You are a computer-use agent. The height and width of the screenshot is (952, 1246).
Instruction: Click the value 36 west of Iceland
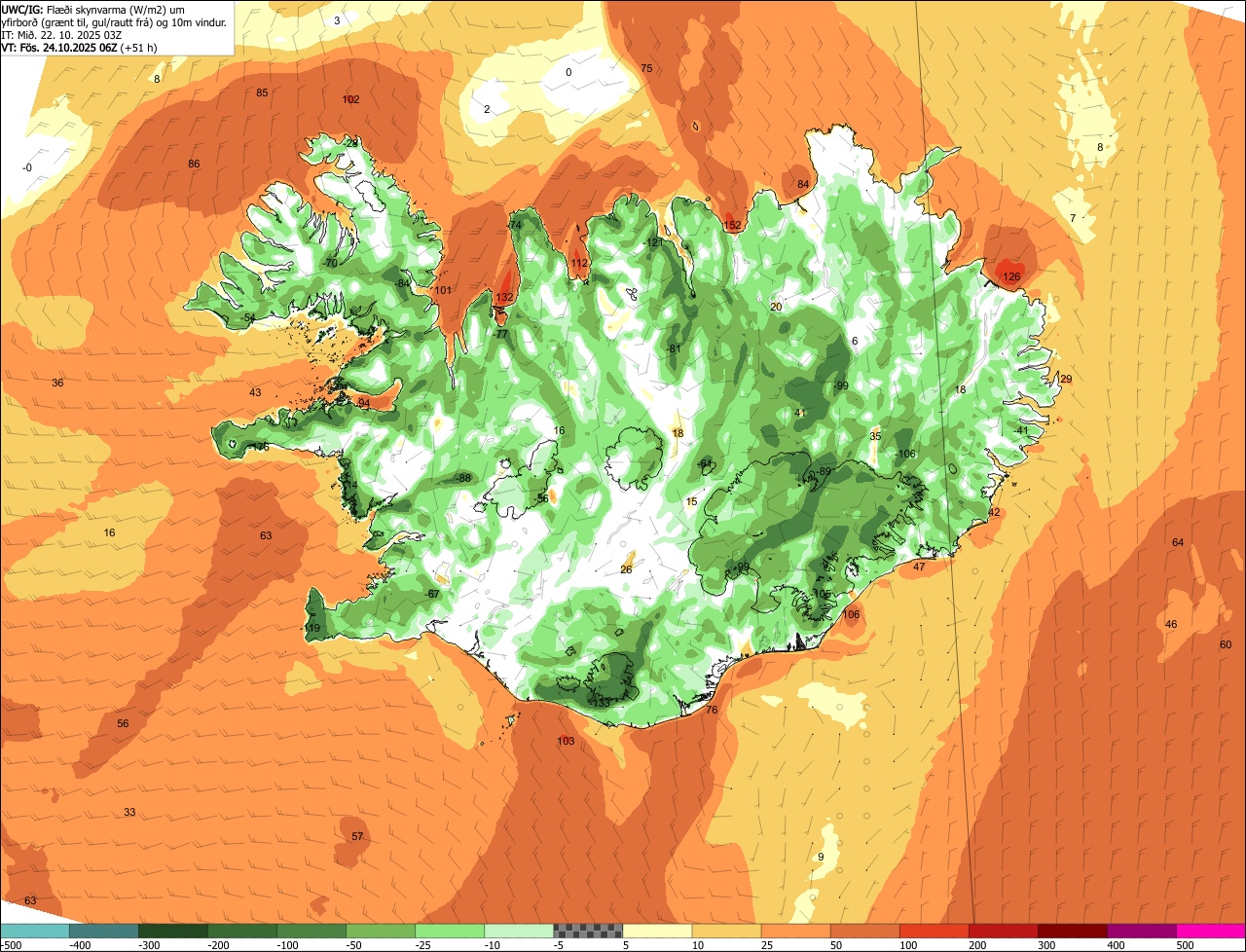[57, 384]
